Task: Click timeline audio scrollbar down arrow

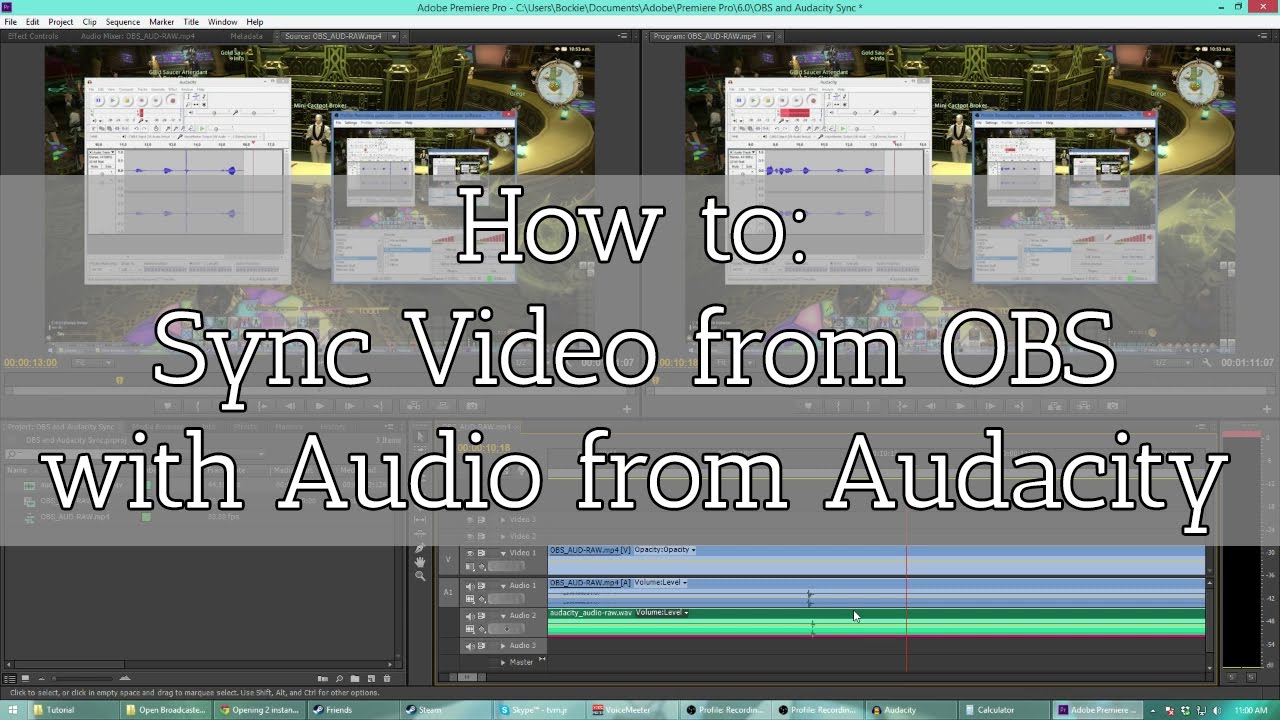Action: click(x=1211, y=667)
